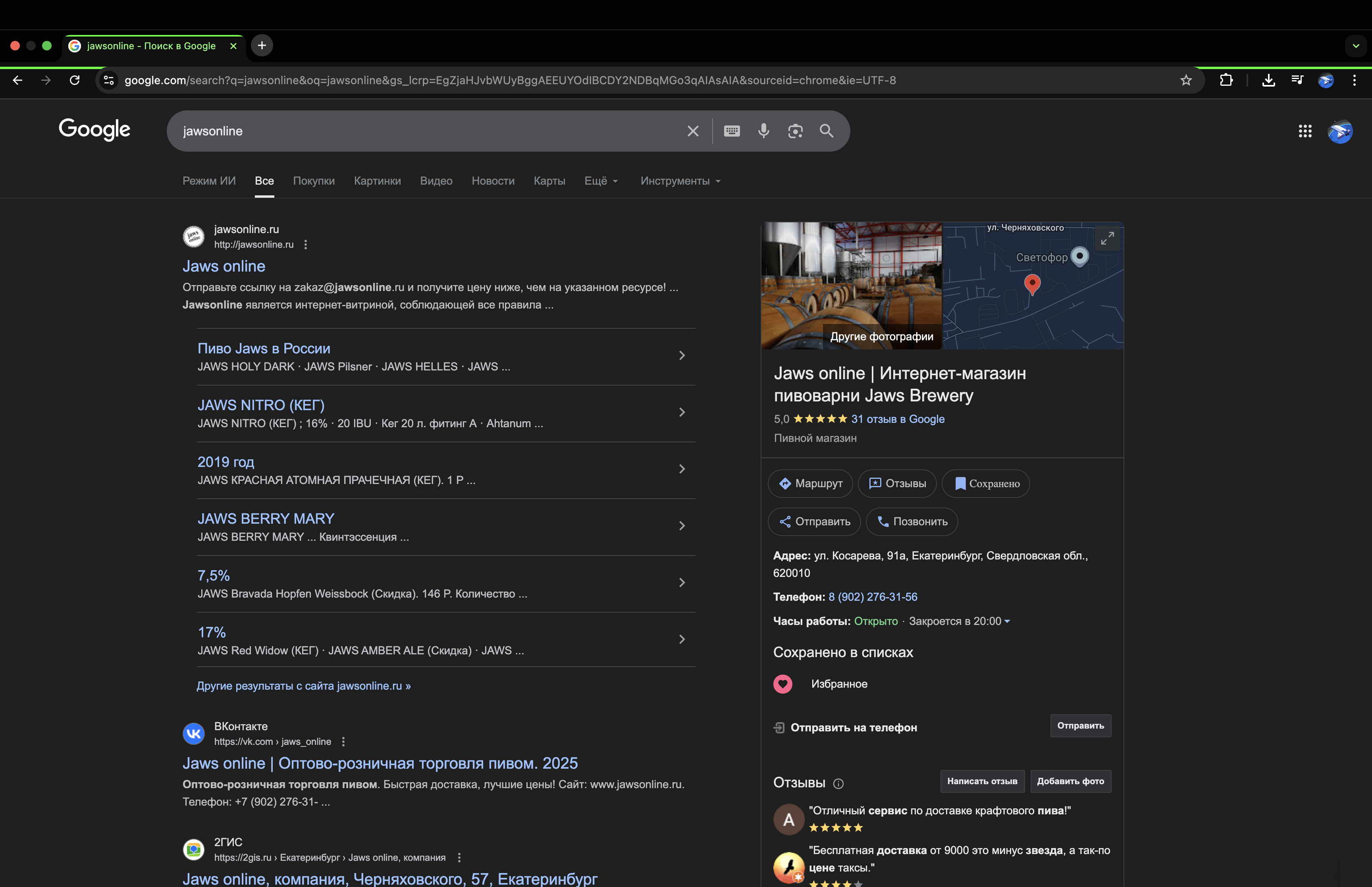The height and width of the screenshot is (887, 1372).
Task: Open Google Lens image search icon
Action: pos(795,131)
